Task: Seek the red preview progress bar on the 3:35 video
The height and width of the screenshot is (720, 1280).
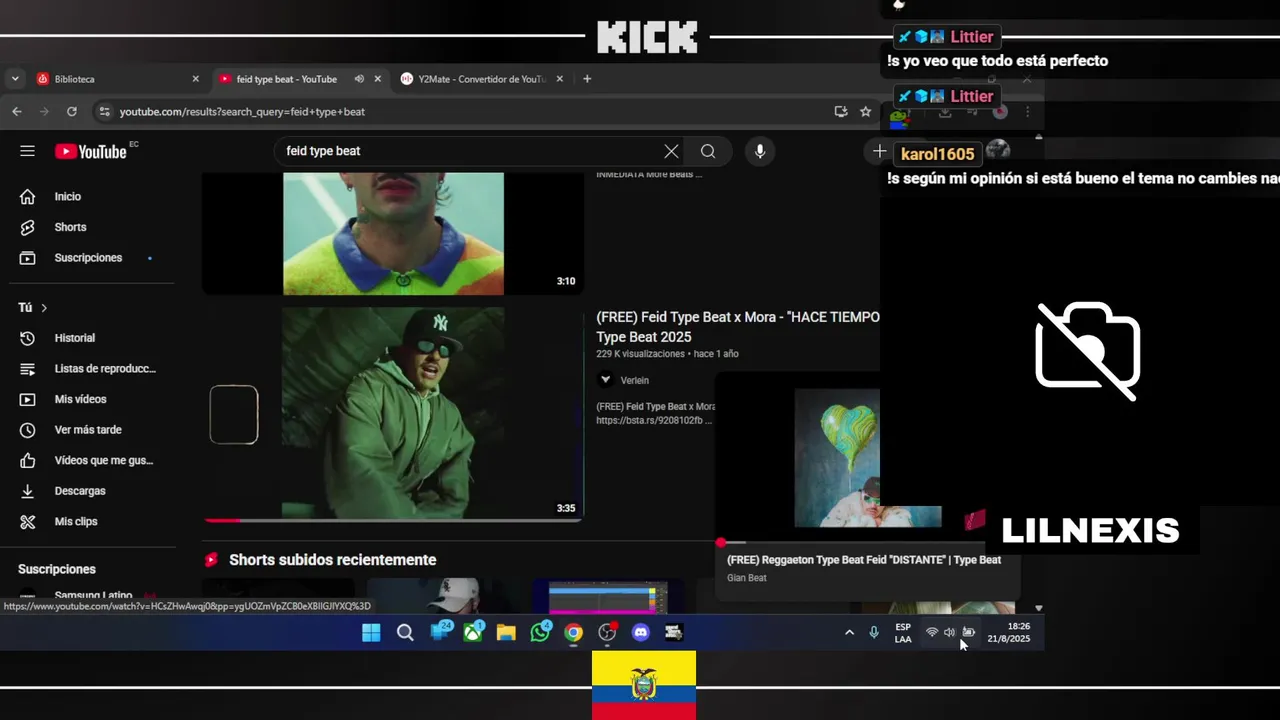Action: [x=393, y=520]
